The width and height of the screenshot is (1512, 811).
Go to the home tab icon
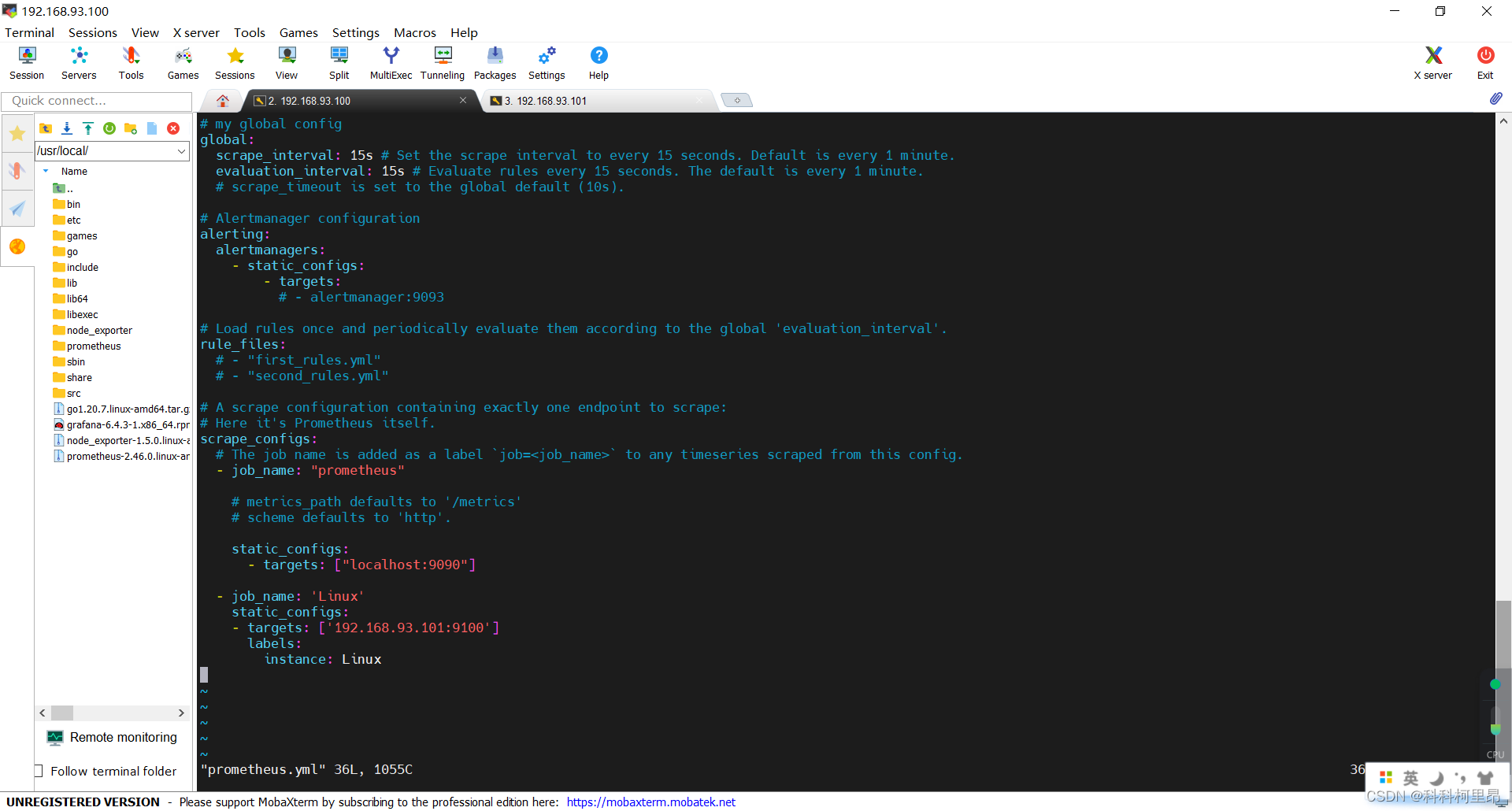point(223,101)
